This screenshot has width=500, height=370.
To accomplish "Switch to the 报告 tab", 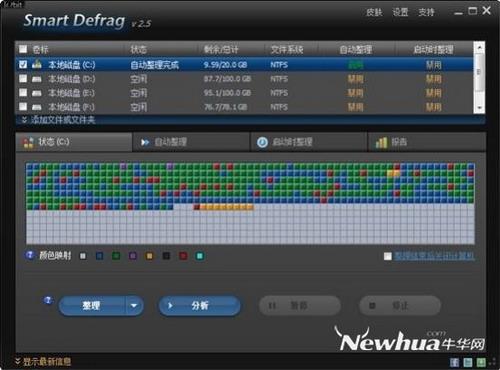I will tap(427, 142).
